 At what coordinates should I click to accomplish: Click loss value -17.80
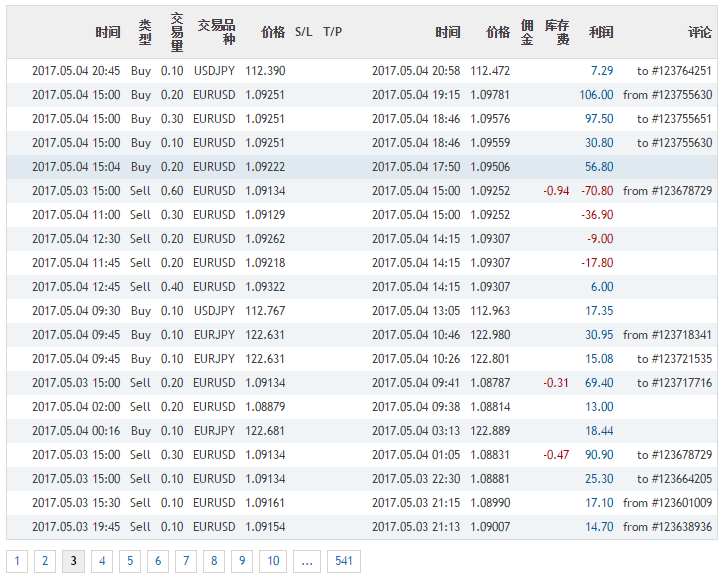[597, 263]
